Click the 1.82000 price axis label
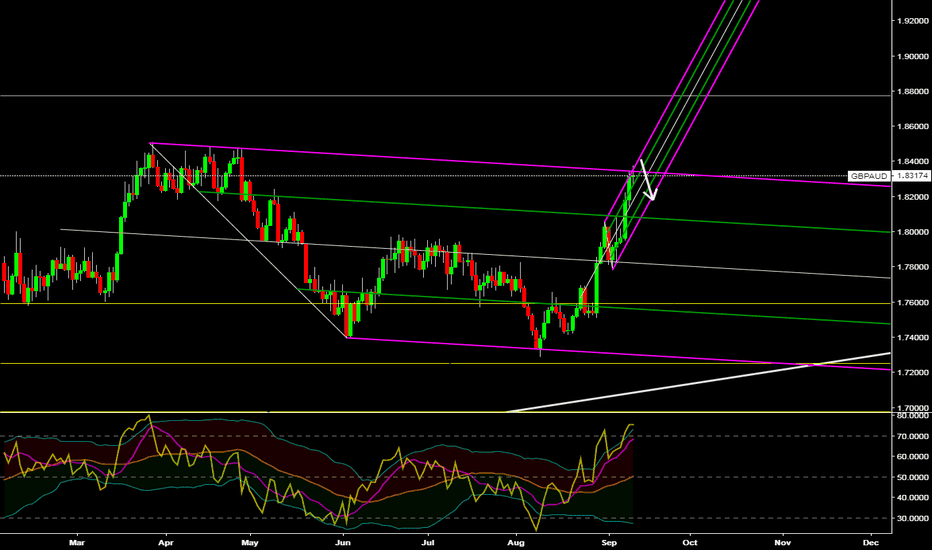Image resolution: width=932 pixels, height=550 pixels. pyautogui.click(x=912, y=197)
